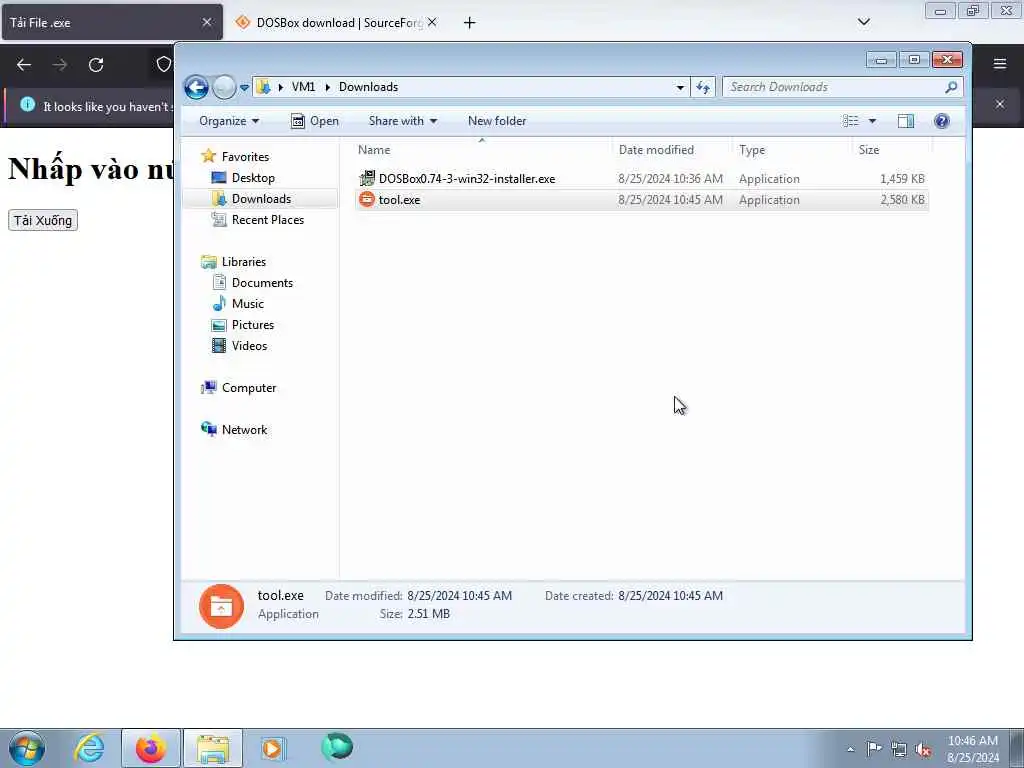1024x768 pixels.
Task: Open the Videos library
Action: [x=249, y=345]
